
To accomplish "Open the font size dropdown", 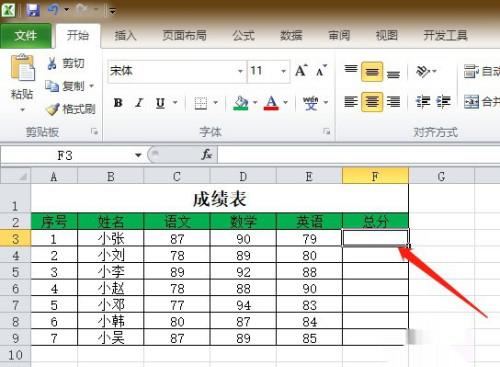I will pos(283,71).
